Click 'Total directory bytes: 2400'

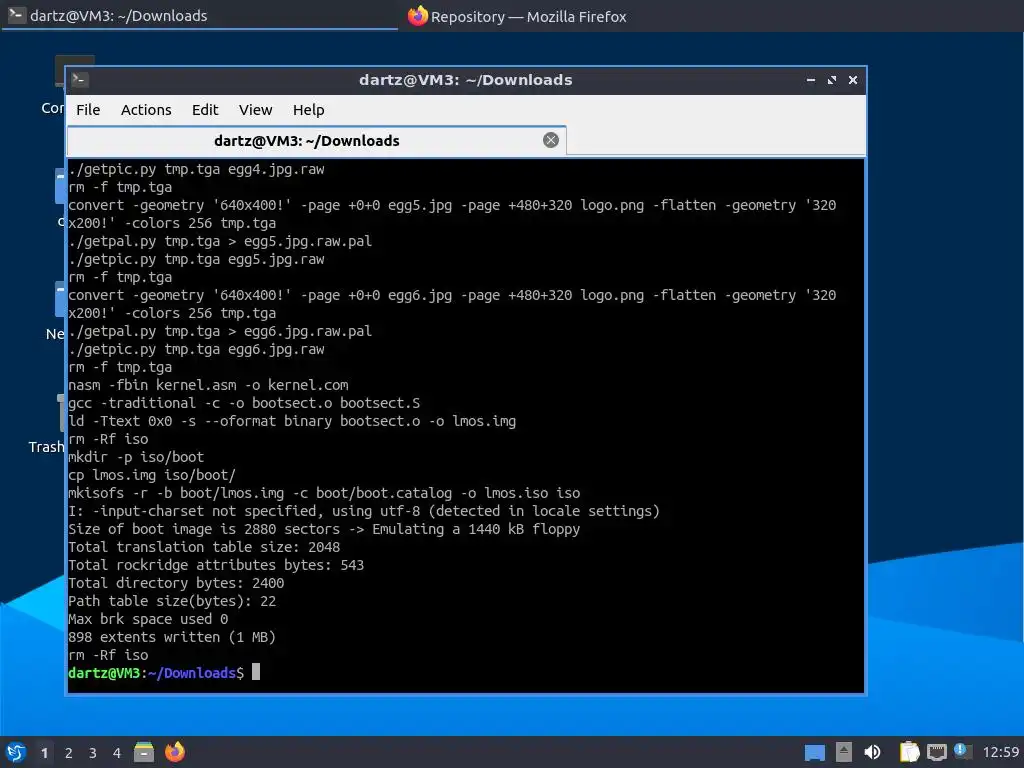click(x=176, y=583)
